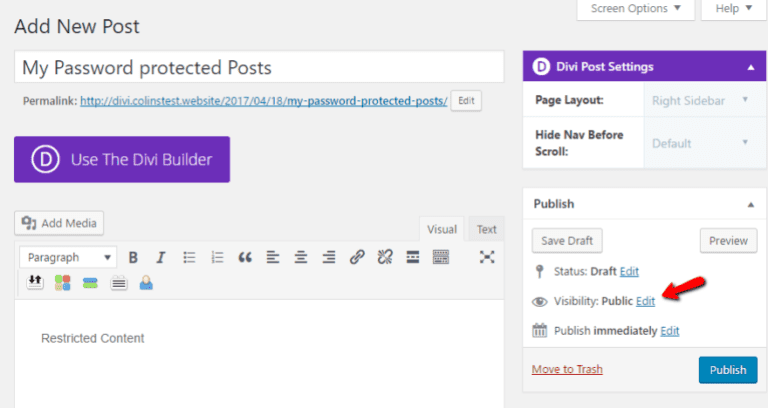Enter distraction-free fullscreen mode
768x408 pixels.
[x=487, y=257]
